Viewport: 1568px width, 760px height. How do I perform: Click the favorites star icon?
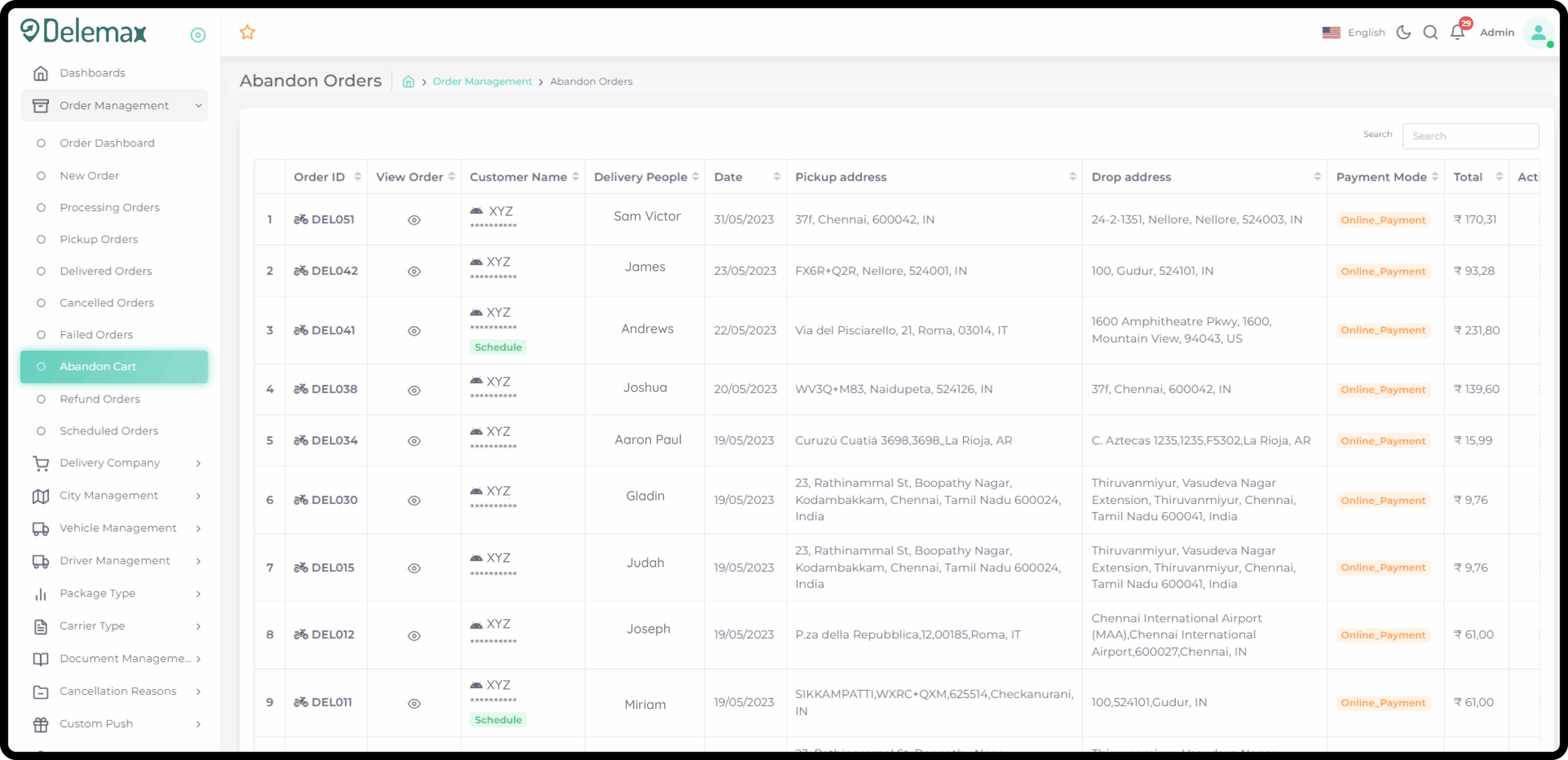click(247, 32)
